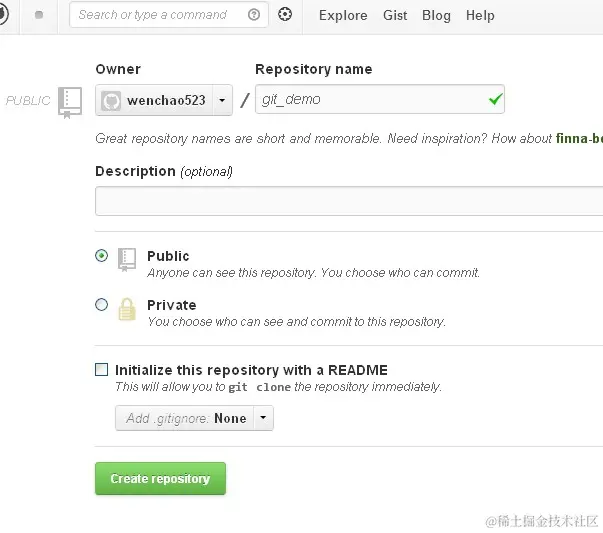The width and height of the screenshot is (603, 533).
Task: Open the advanced search gear icon
Action: (285, 14)
